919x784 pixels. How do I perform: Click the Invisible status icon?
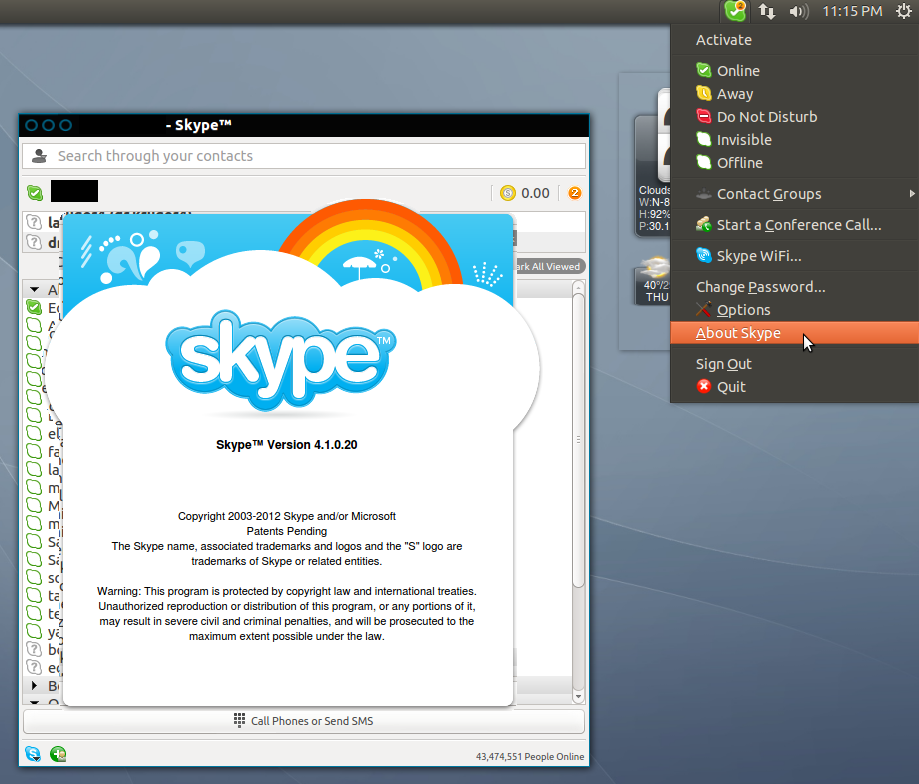pos(703,139)
